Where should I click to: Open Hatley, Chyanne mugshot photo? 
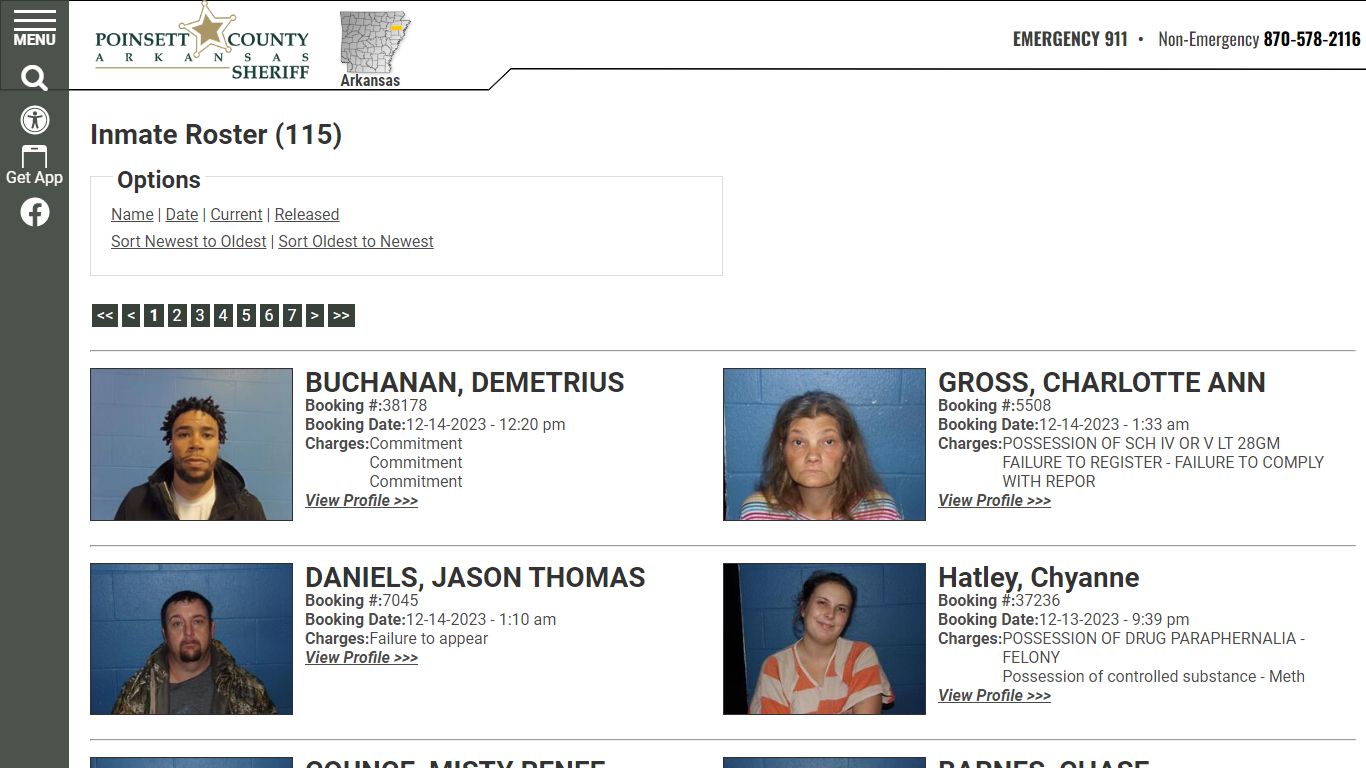(x=824, y=639)
